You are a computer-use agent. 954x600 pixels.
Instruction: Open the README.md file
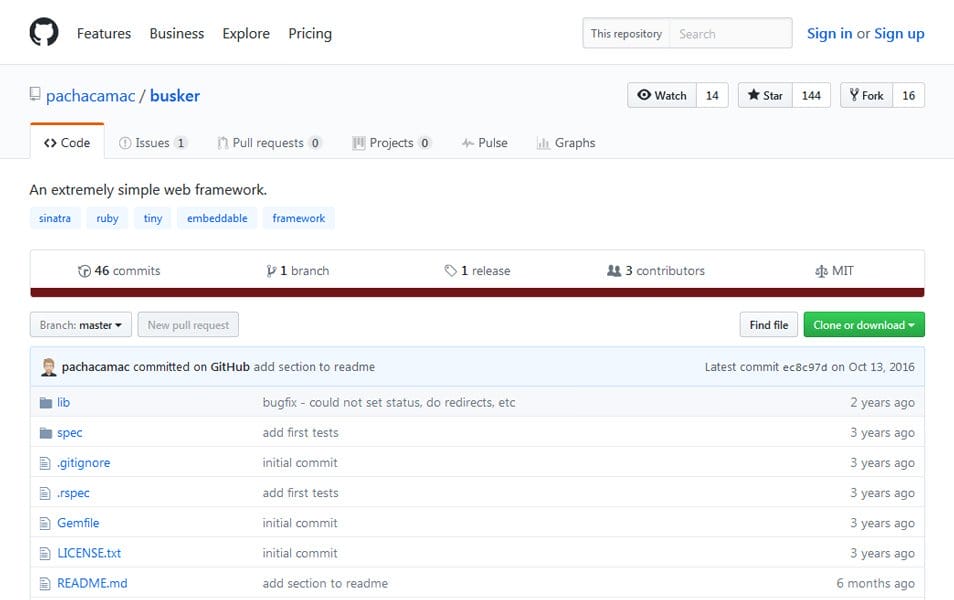[92, 584]
